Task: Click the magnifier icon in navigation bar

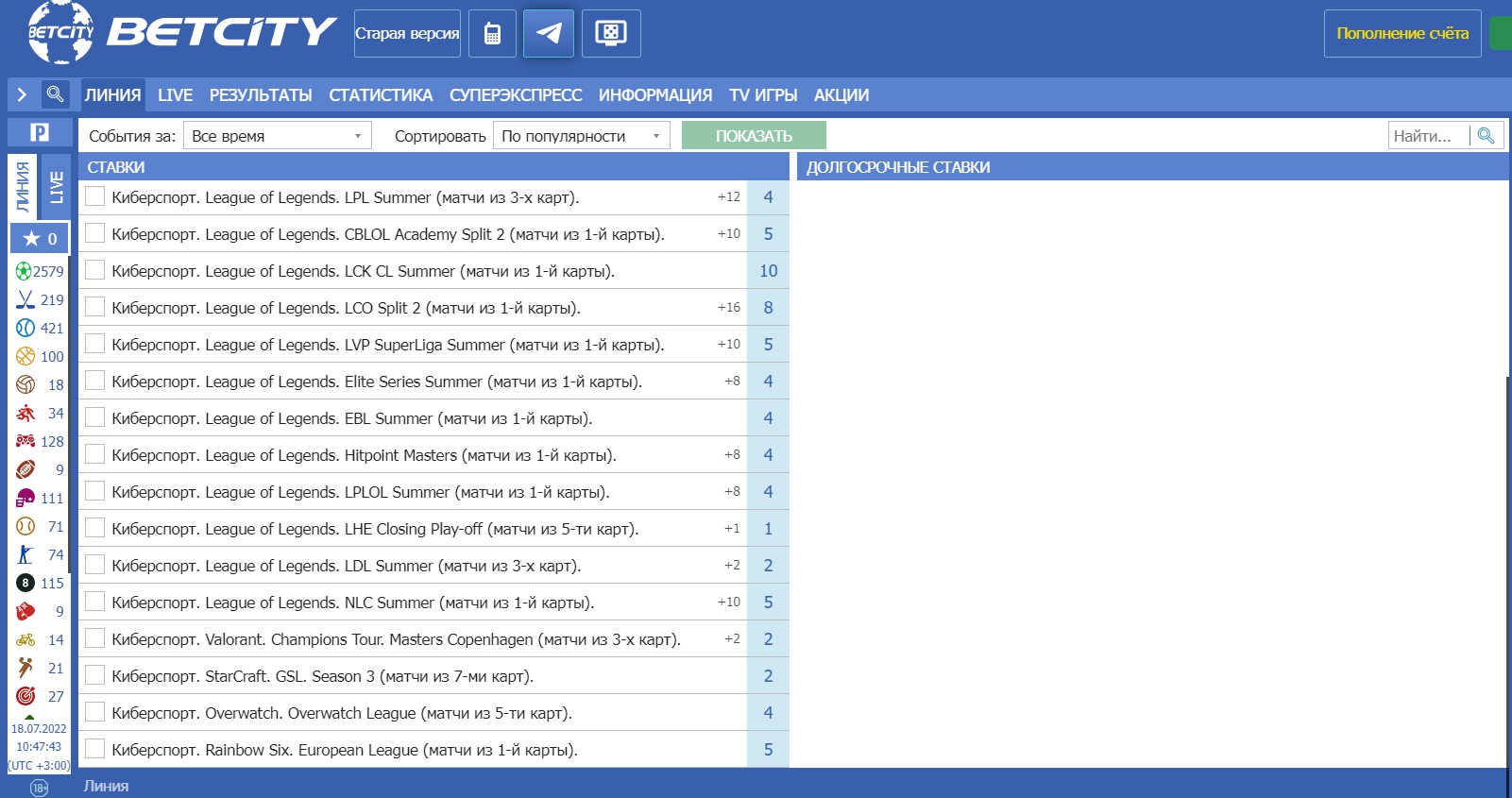Action: (x=55, y=94)
